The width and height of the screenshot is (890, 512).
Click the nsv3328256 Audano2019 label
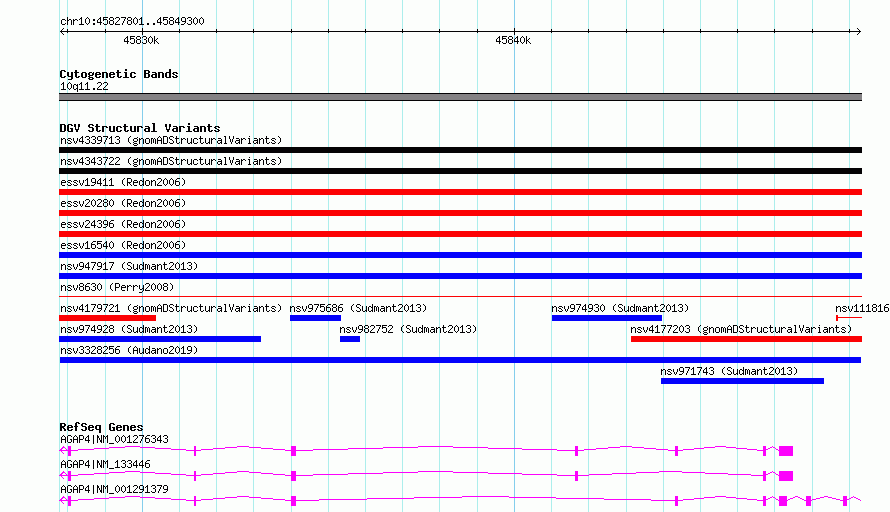(x=129, y=350)
